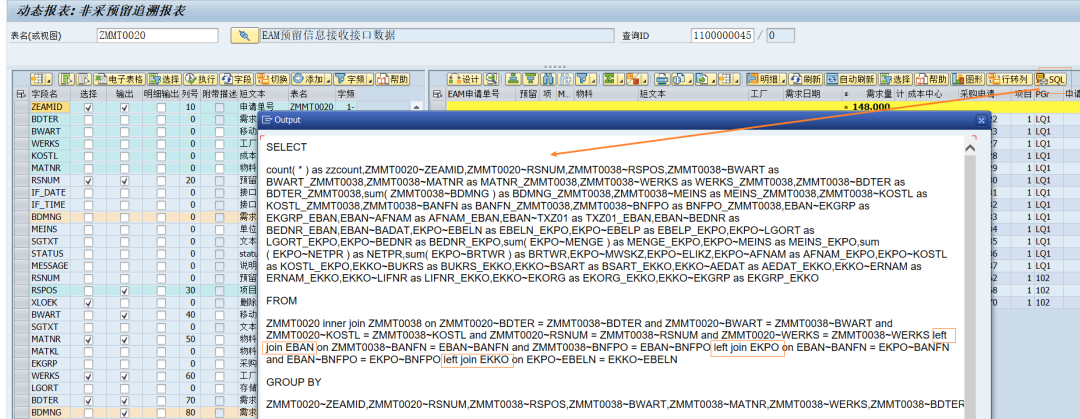
Task: Open the sigma total dropdown arrow
Action: coord(621,79)
